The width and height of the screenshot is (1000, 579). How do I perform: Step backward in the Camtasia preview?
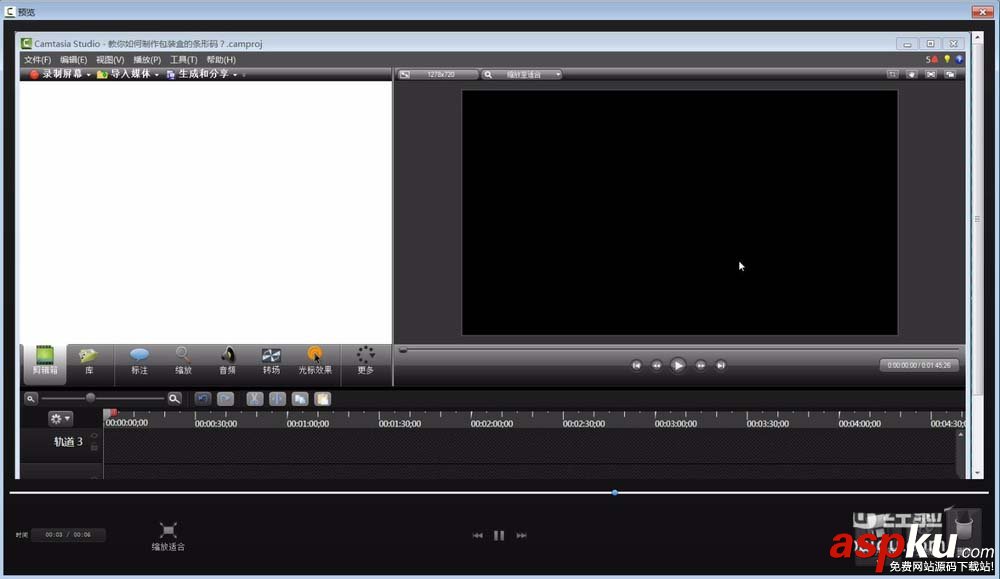click(656, 365)
